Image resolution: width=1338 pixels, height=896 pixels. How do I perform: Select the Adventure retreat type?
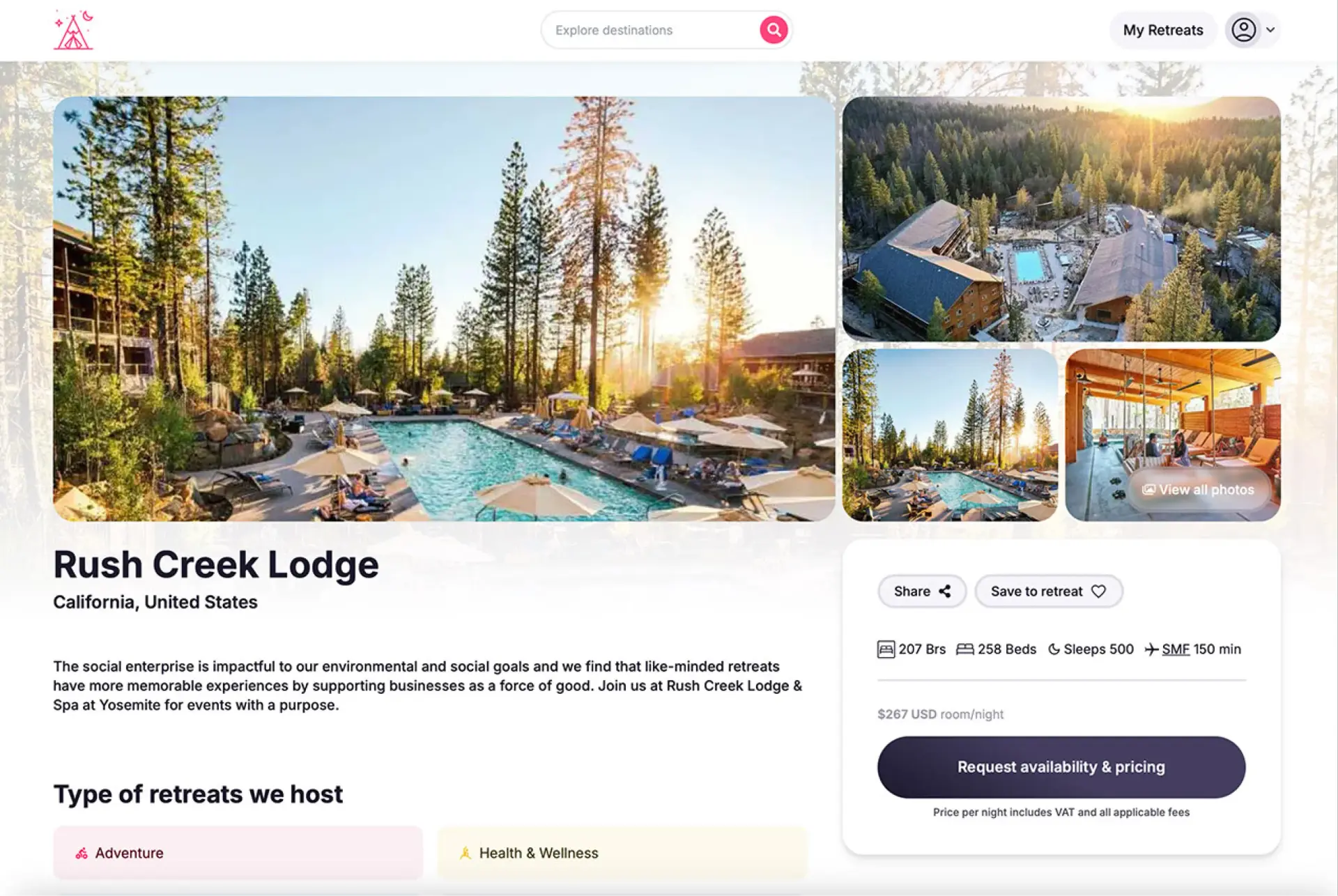(238, 853)
